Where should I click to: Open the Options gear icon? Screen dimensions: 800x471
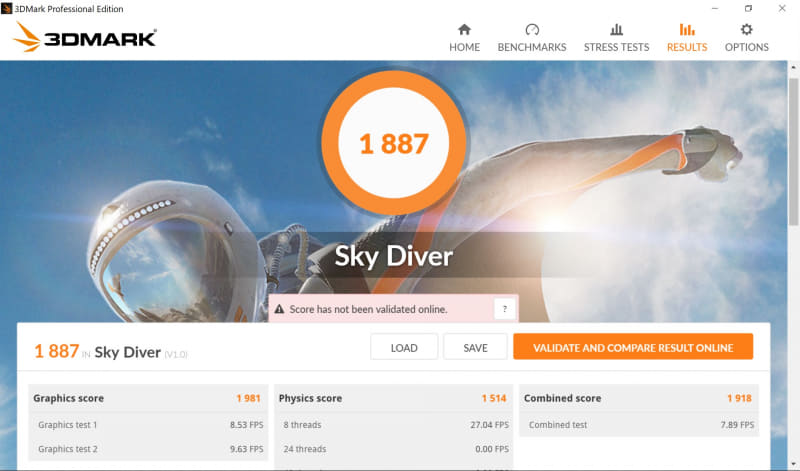point(746,29)
